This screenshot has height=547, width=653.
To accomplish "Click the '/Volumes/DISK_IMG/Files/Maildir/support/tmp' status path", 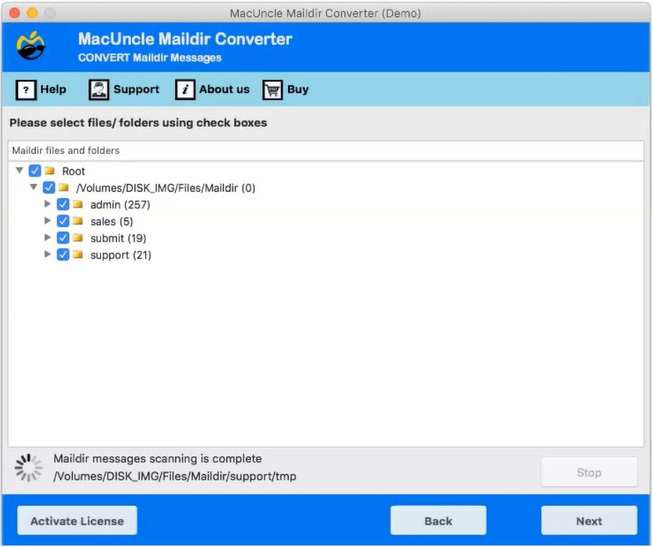I will [x=174, y=476].
